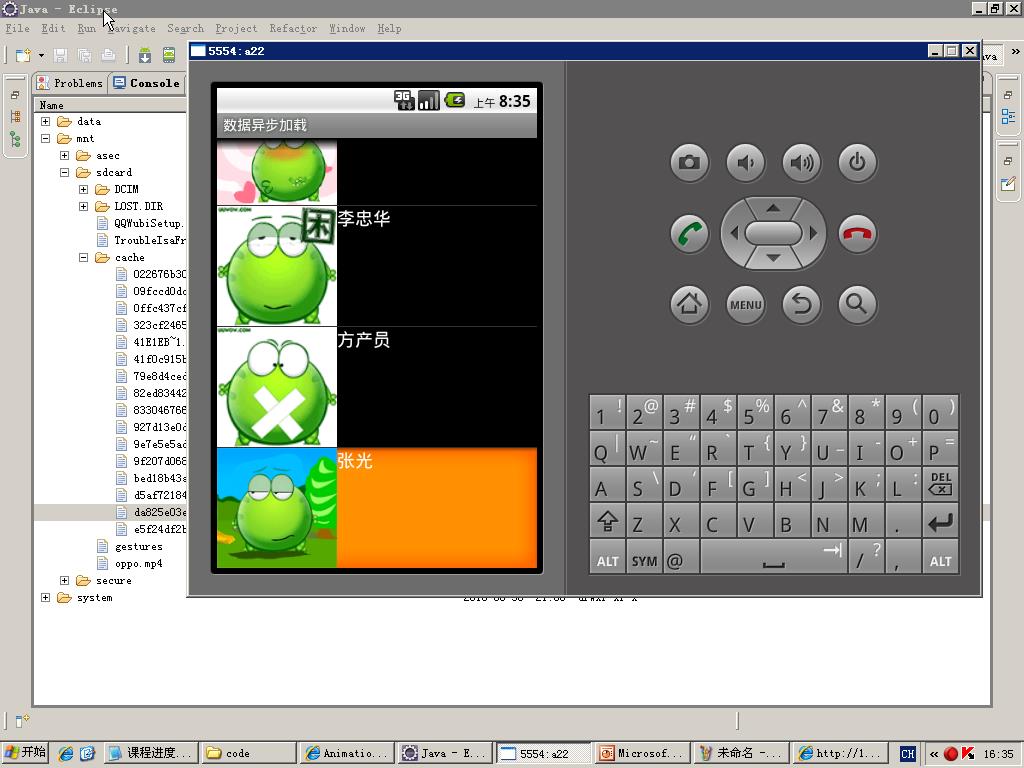
Task: Expand the data folder
Action: (45, 121)
